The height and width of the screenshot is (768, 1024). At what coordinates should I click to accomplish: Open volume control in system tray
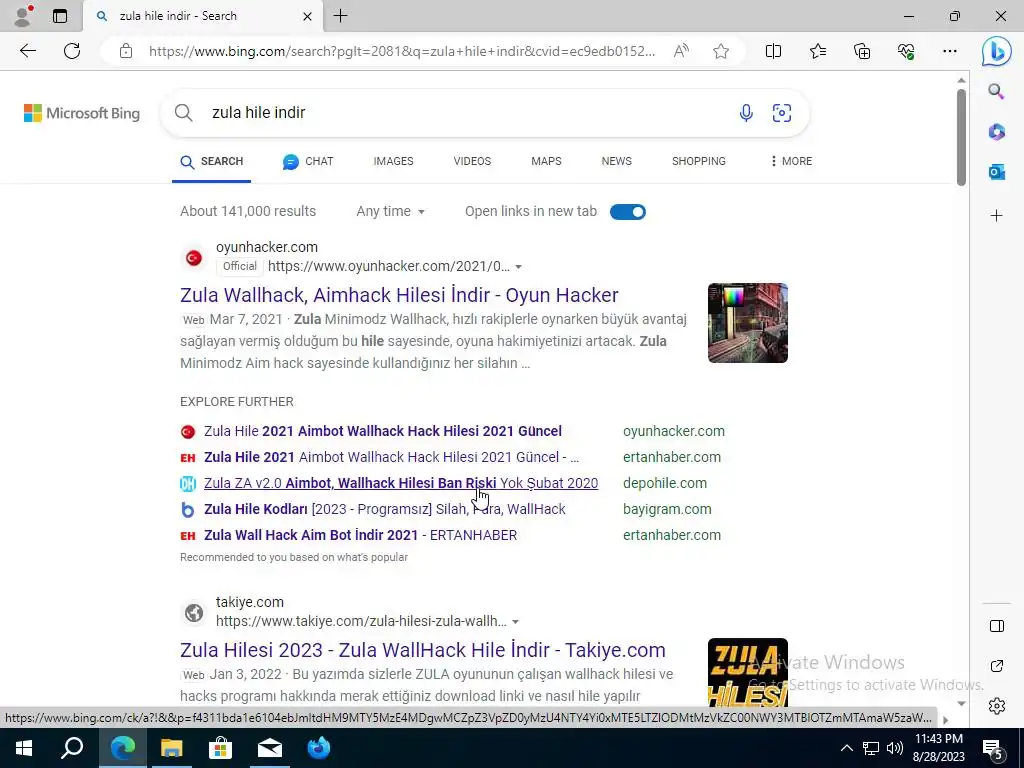[x=895, y=748]
